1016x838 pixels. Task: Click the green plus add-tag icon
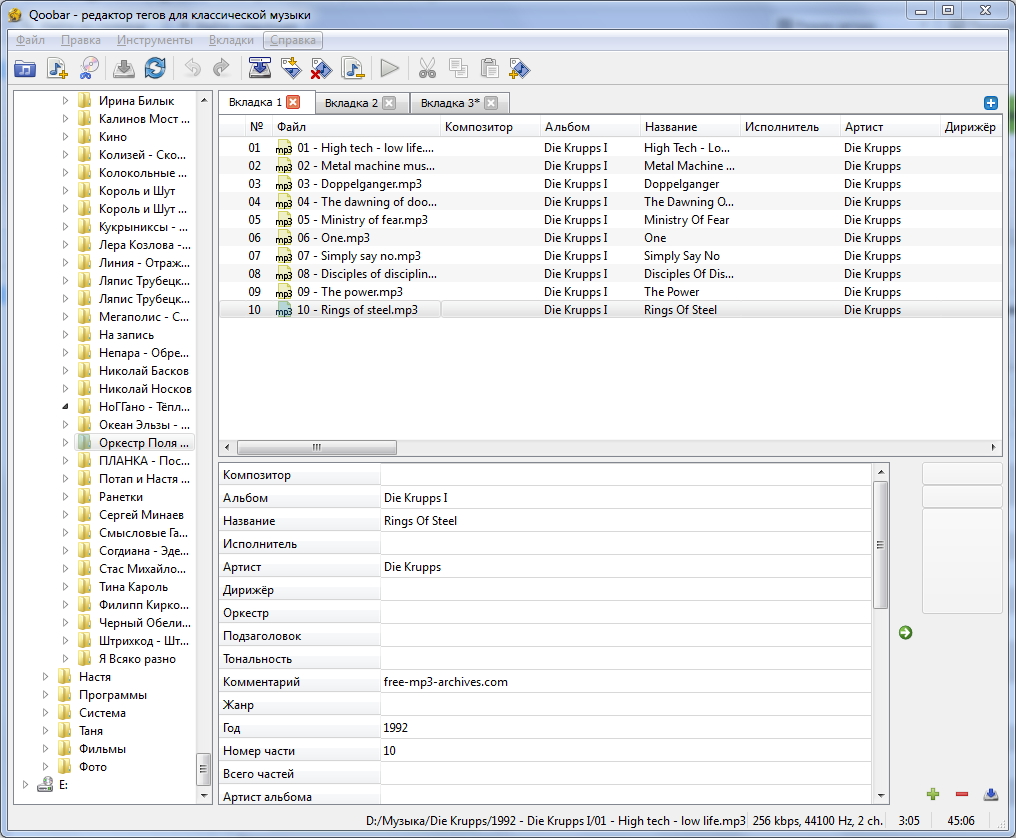933,794
